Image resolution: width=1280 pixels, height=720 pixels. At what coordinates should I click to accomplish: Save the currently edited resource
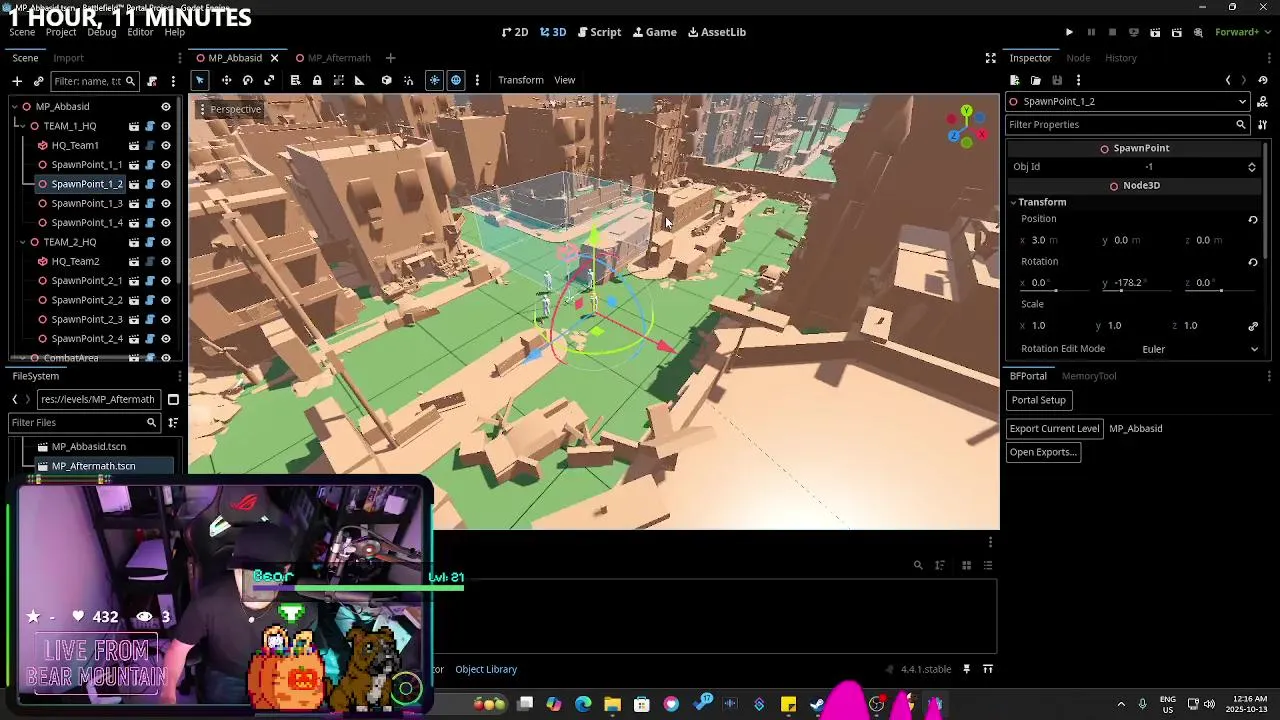pyautogui.click(x=1057, y=80)
